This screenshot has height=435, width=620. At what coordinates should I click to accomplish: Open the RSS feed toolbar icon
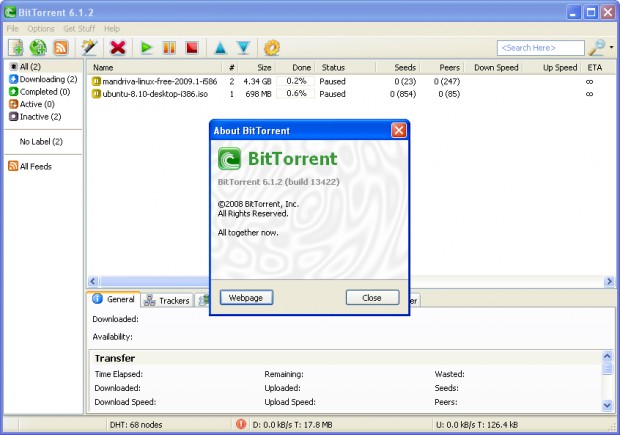tap(60, 48)
